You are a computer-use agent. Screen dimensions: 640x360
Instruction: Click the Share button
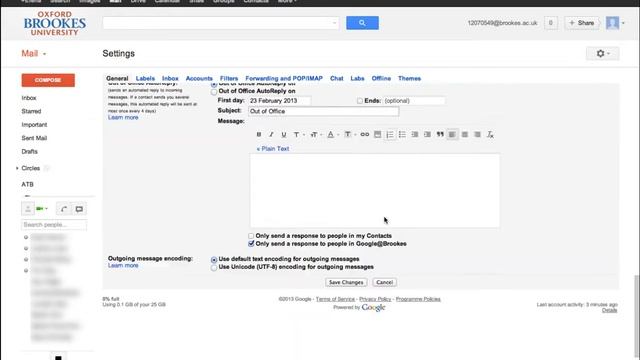tap(582, 23)
